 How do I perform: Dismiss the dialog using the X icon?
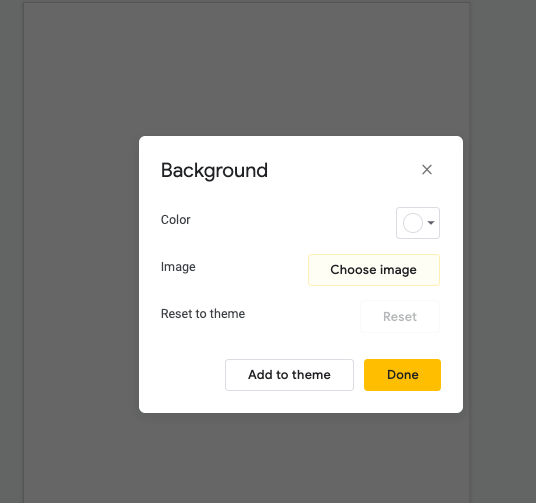427,170
